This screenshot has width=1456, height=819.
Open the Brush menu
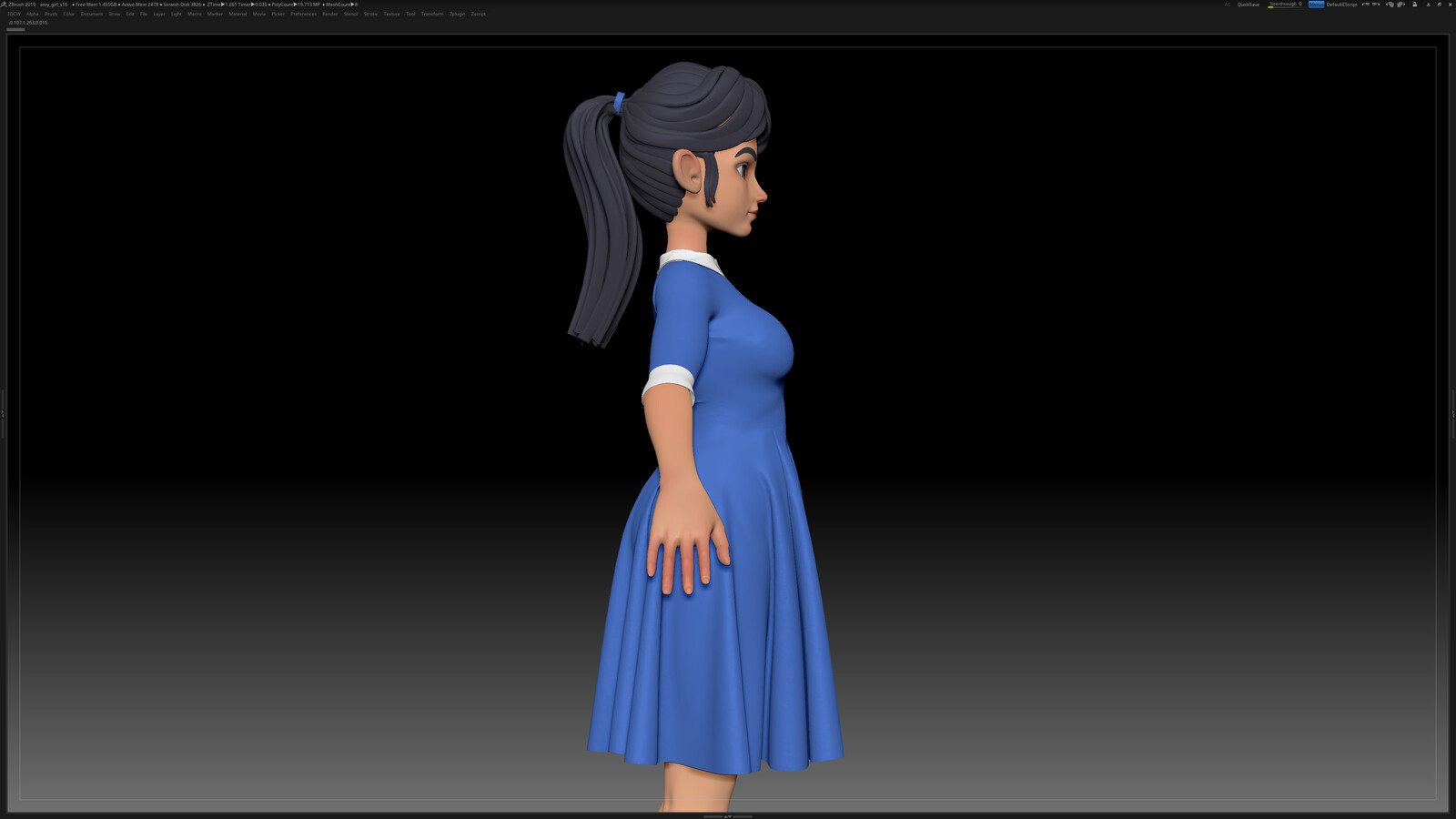point(51,14)
